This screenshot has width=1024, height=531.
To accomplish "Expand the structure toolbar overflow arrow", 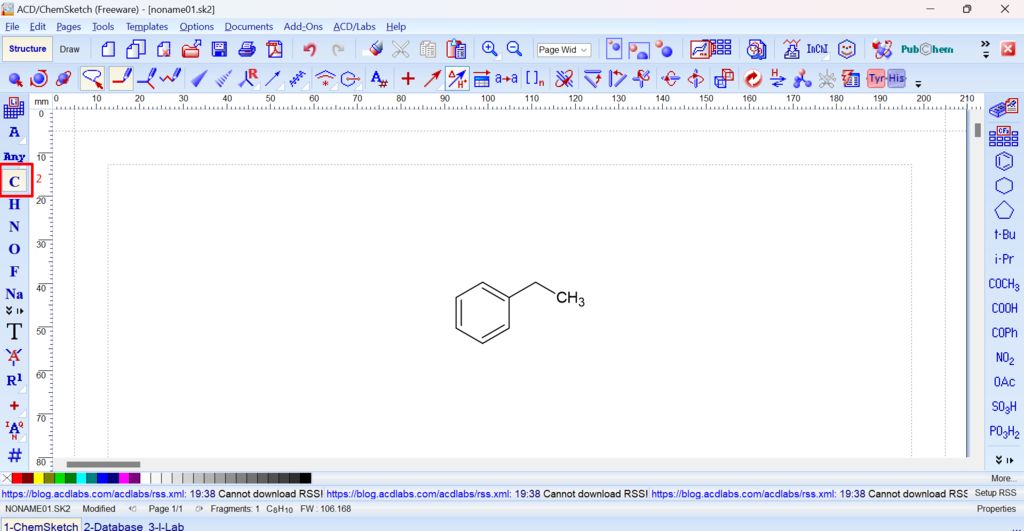I will (x=918, y=84).
